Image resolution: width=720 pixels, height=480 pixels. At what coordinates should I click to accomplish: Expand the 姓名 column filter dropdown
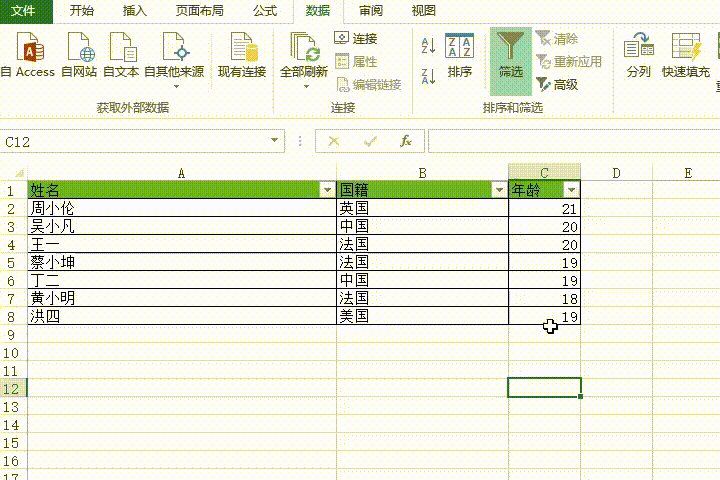click(x=326, y=190)
